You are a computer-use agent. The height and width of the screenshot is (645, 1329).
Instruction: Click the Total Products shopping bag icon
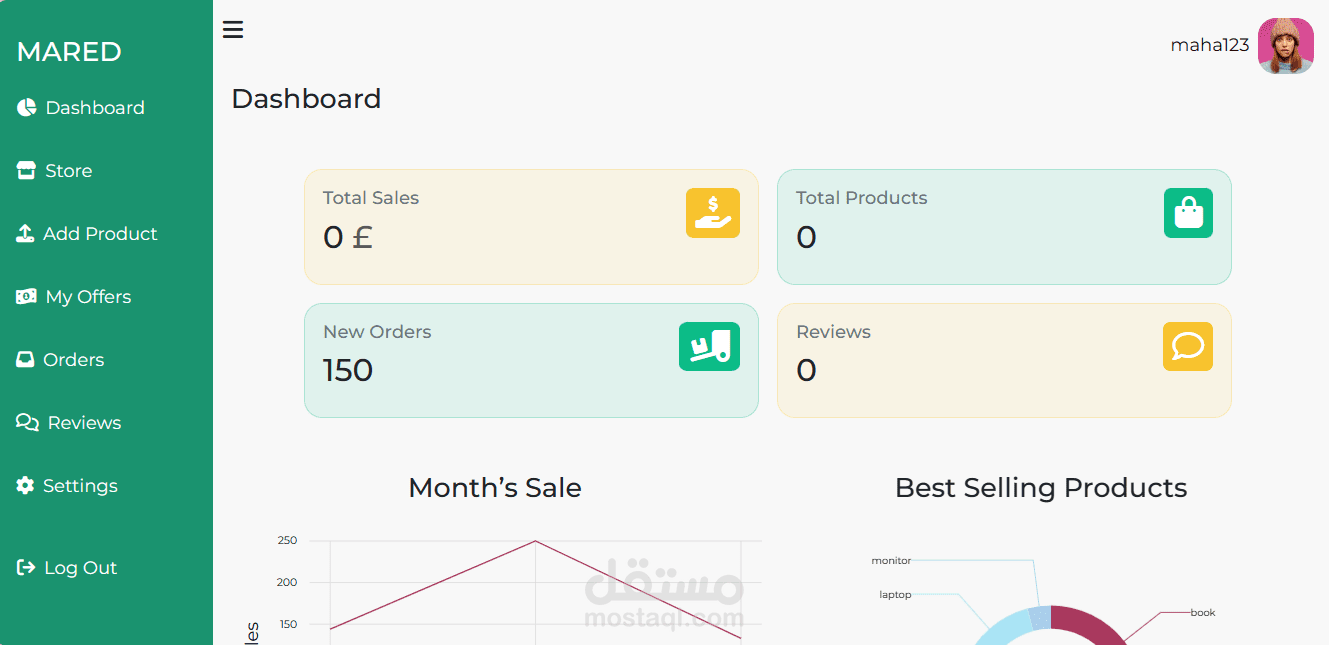coord(1188,213)
